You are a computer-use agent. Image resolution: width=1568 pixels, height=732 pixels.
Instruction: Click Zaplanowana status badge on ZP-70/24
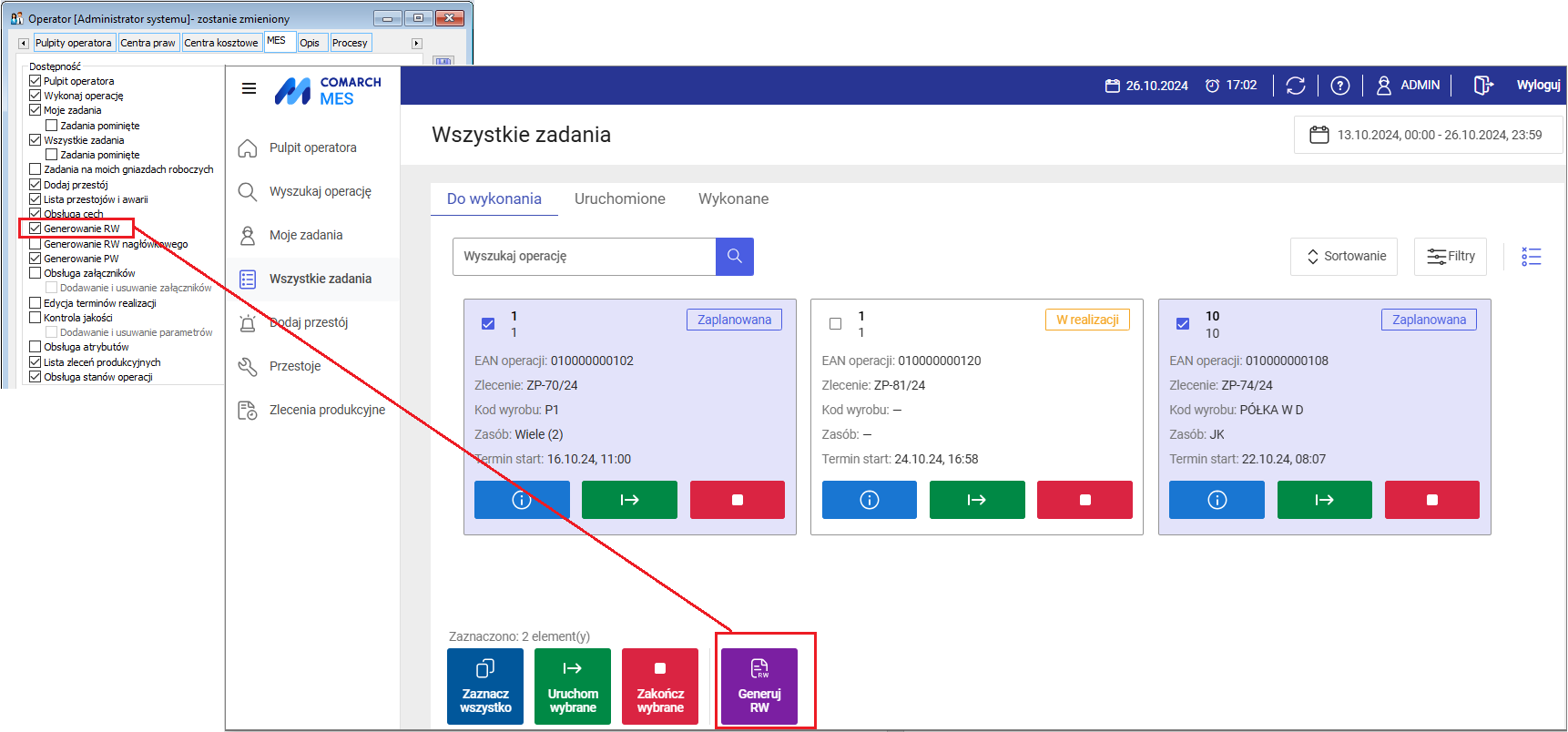pyautogui.click(x=734, y=320)
